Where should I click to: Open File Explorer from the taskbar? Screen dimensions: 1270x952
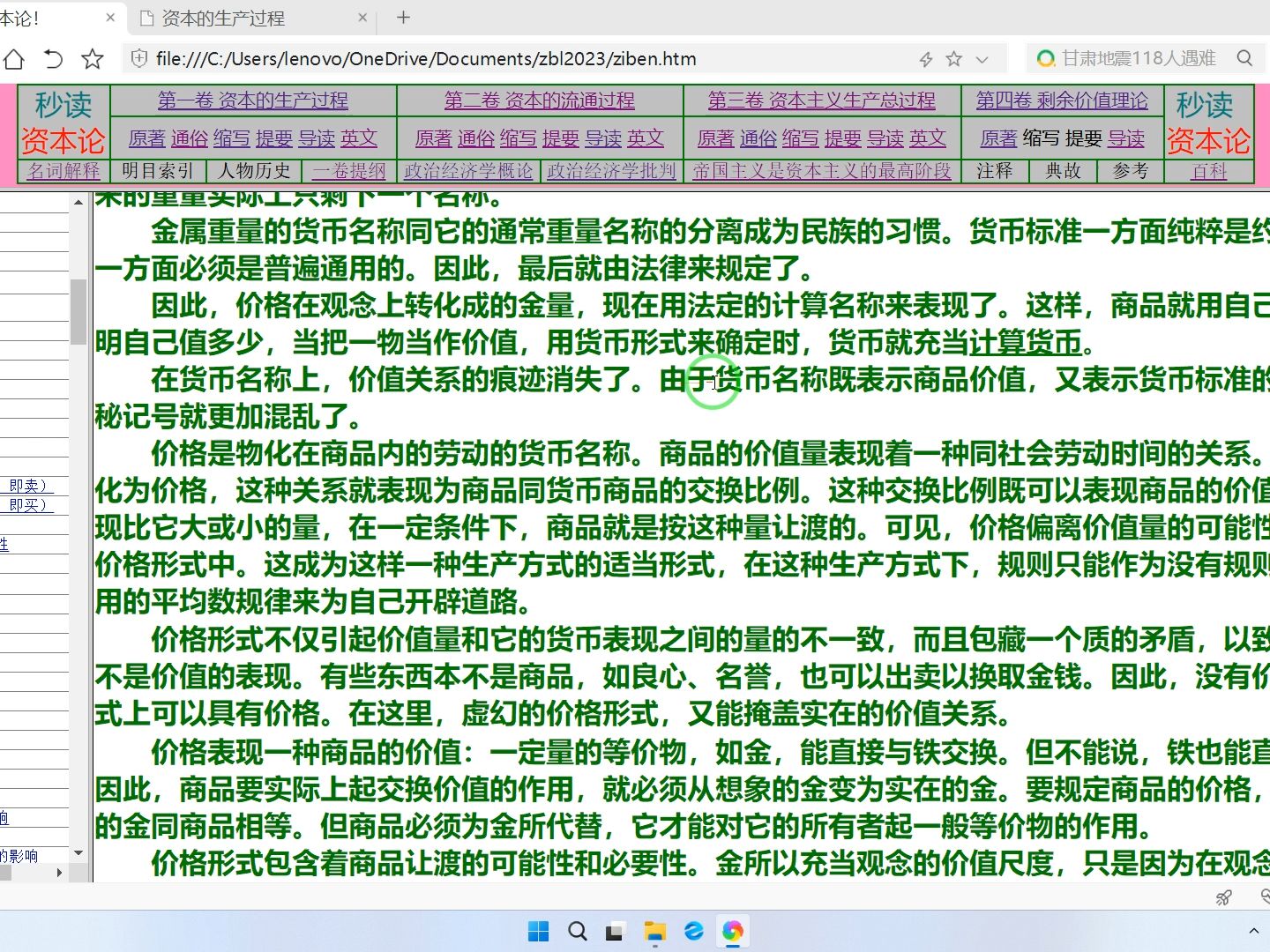tap(654, 931)
